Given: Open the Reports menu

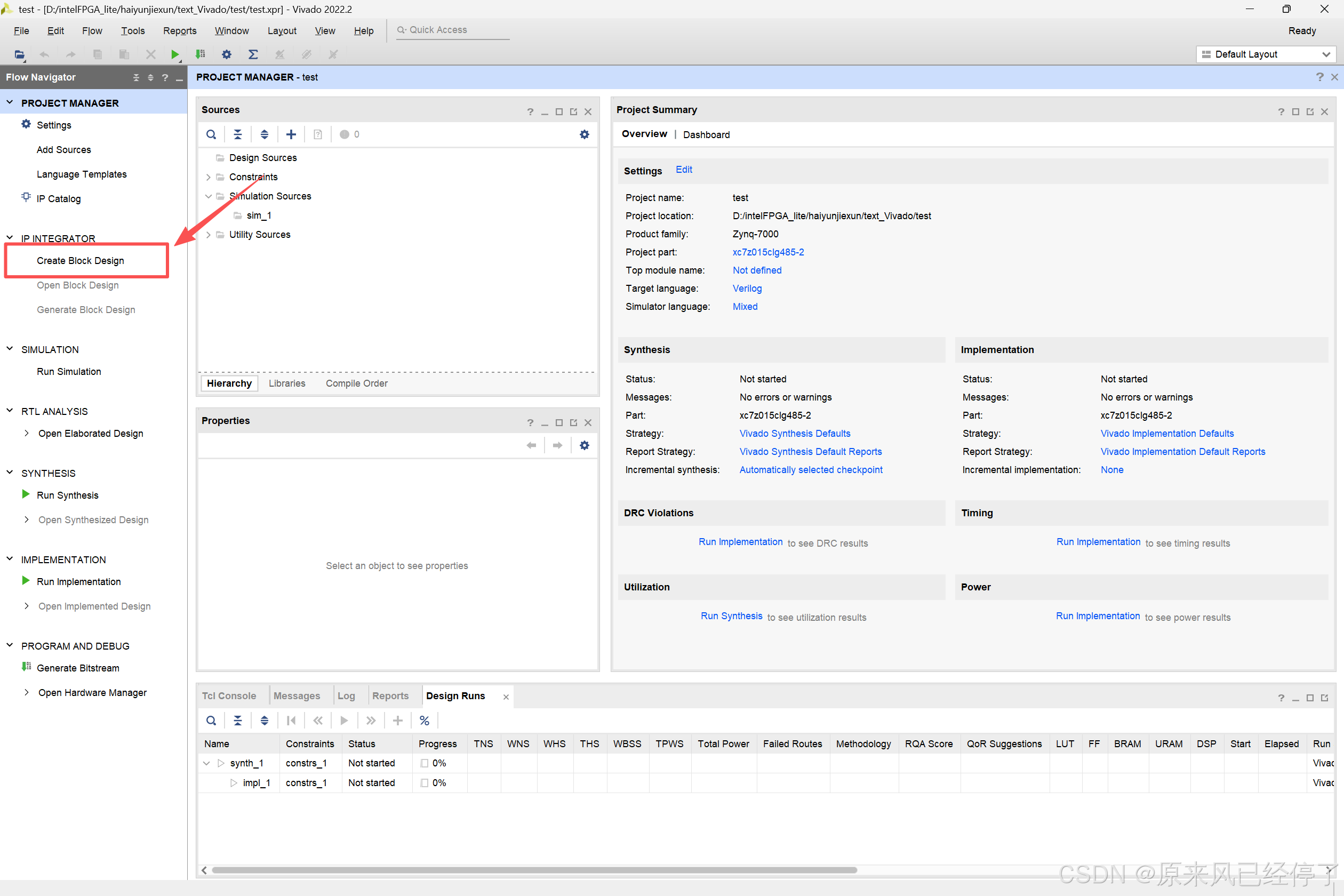Looking at the screenshot, I should pos(179,31).
